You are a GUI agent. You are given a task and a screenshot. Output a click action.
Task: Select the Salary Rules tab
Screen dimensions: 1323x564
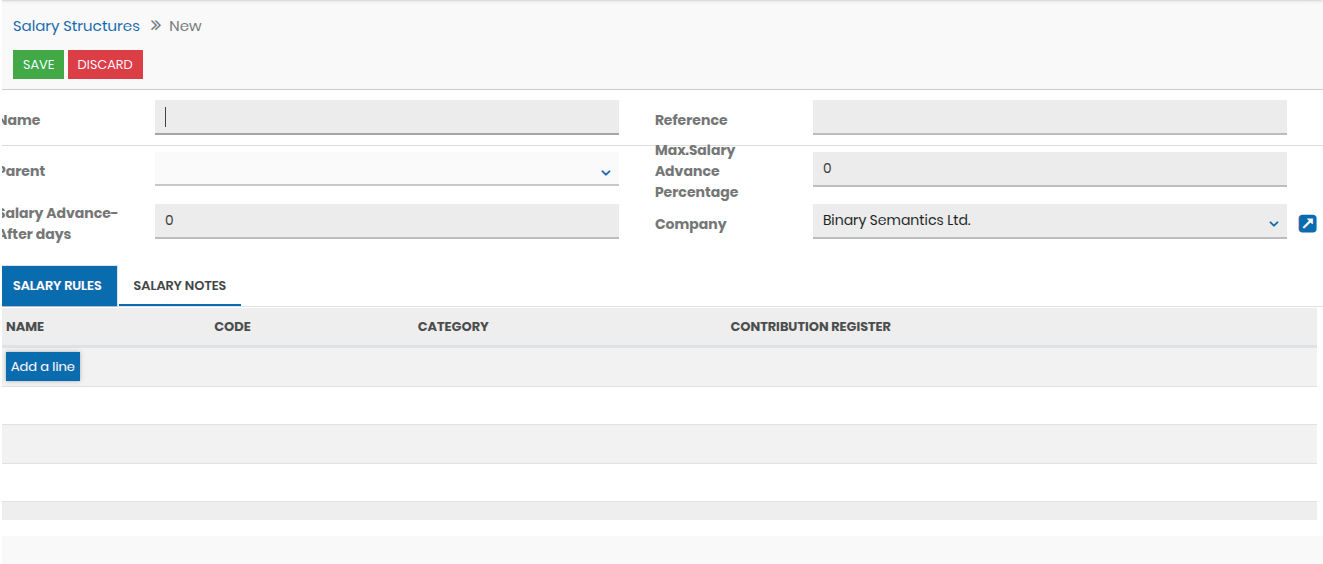coord(58,286)
